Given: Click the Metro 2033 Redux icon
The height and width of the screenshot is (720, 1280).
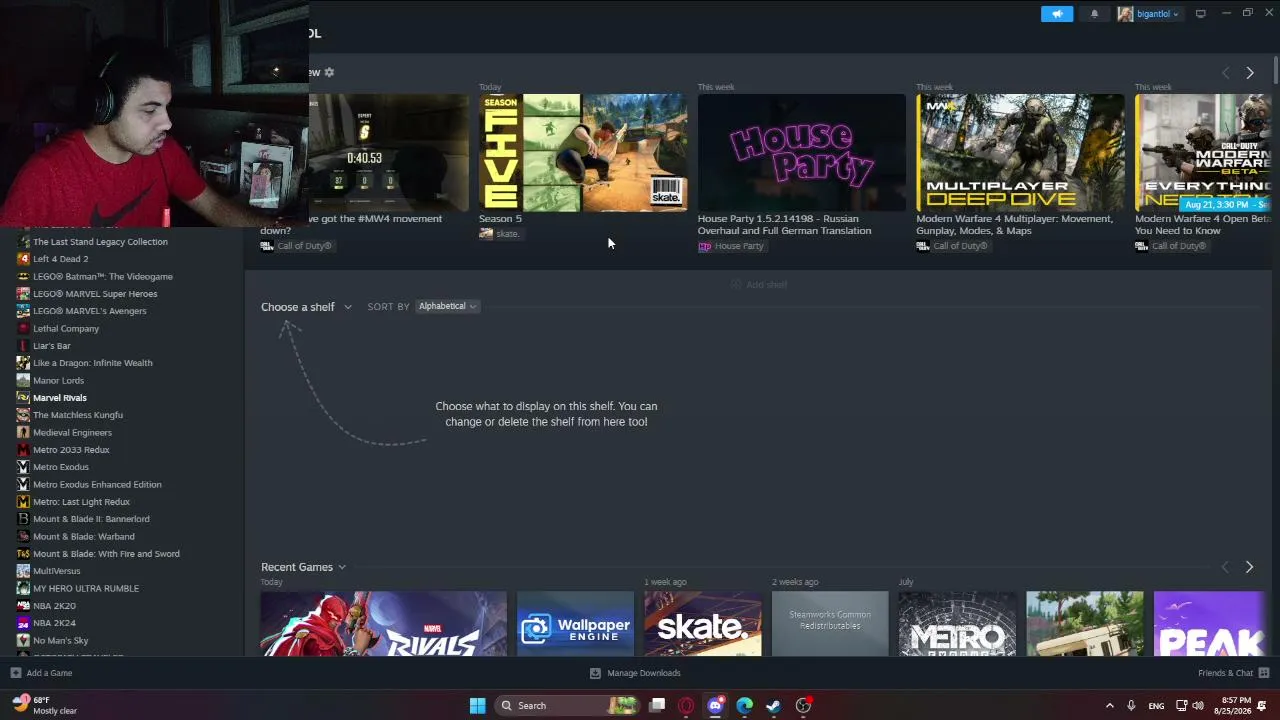Looking at the screenshot, I should [x=23, y=450].
